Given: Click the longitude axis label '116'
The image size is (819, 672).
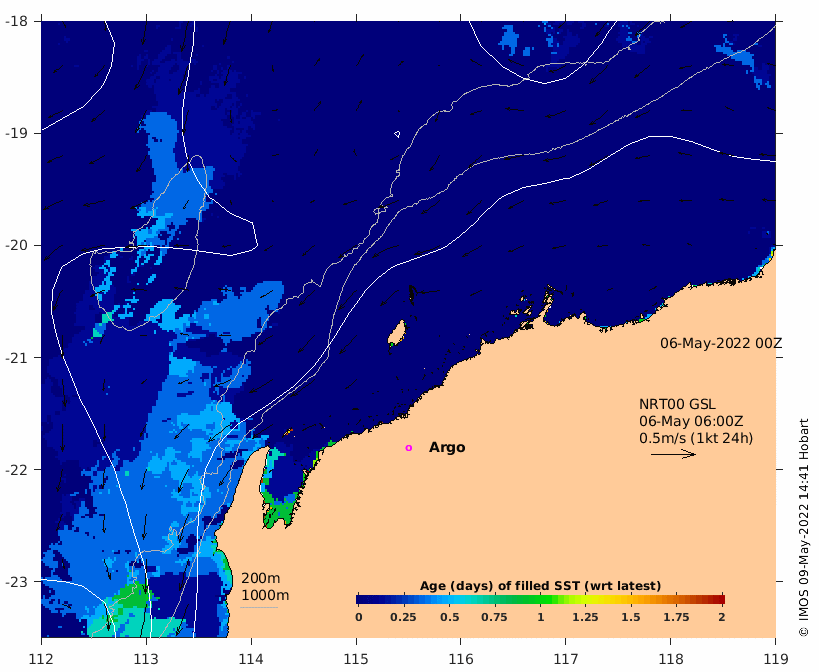Looking at the screenshot, I should (x=461, y=659).
